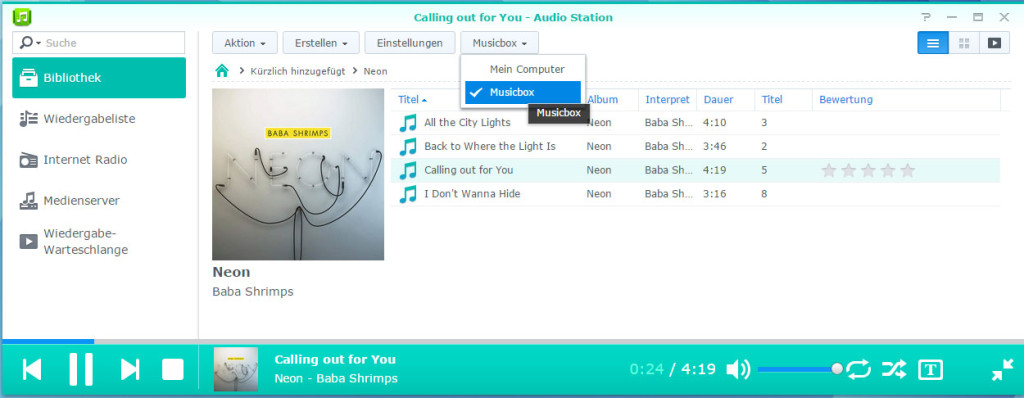Select the checked Musicbox menu entry

click(522, 92)
